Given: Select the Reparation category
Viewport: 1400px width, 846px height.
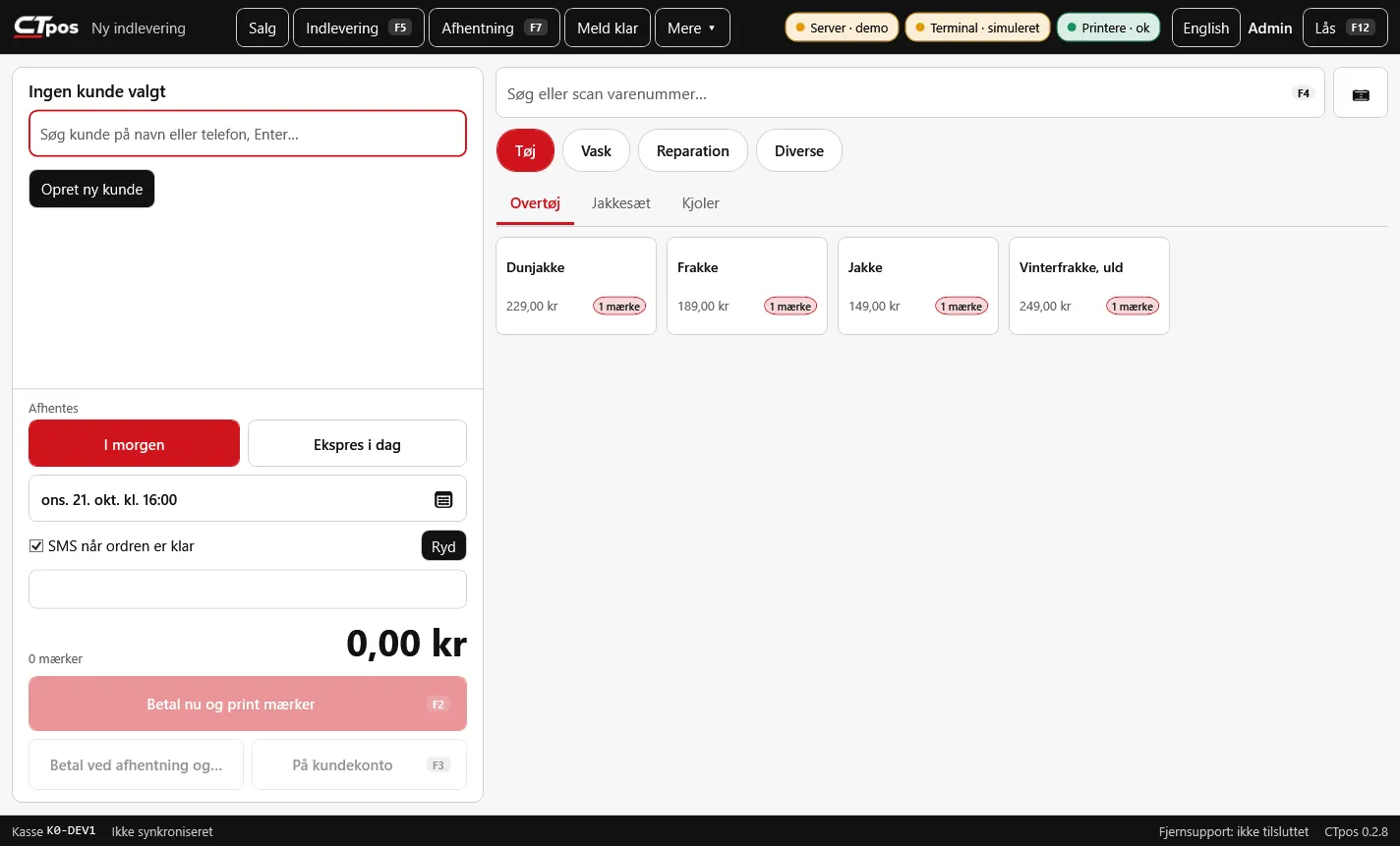Looking at the screenshot, I should pyautogui.click(x=693, y=150).
